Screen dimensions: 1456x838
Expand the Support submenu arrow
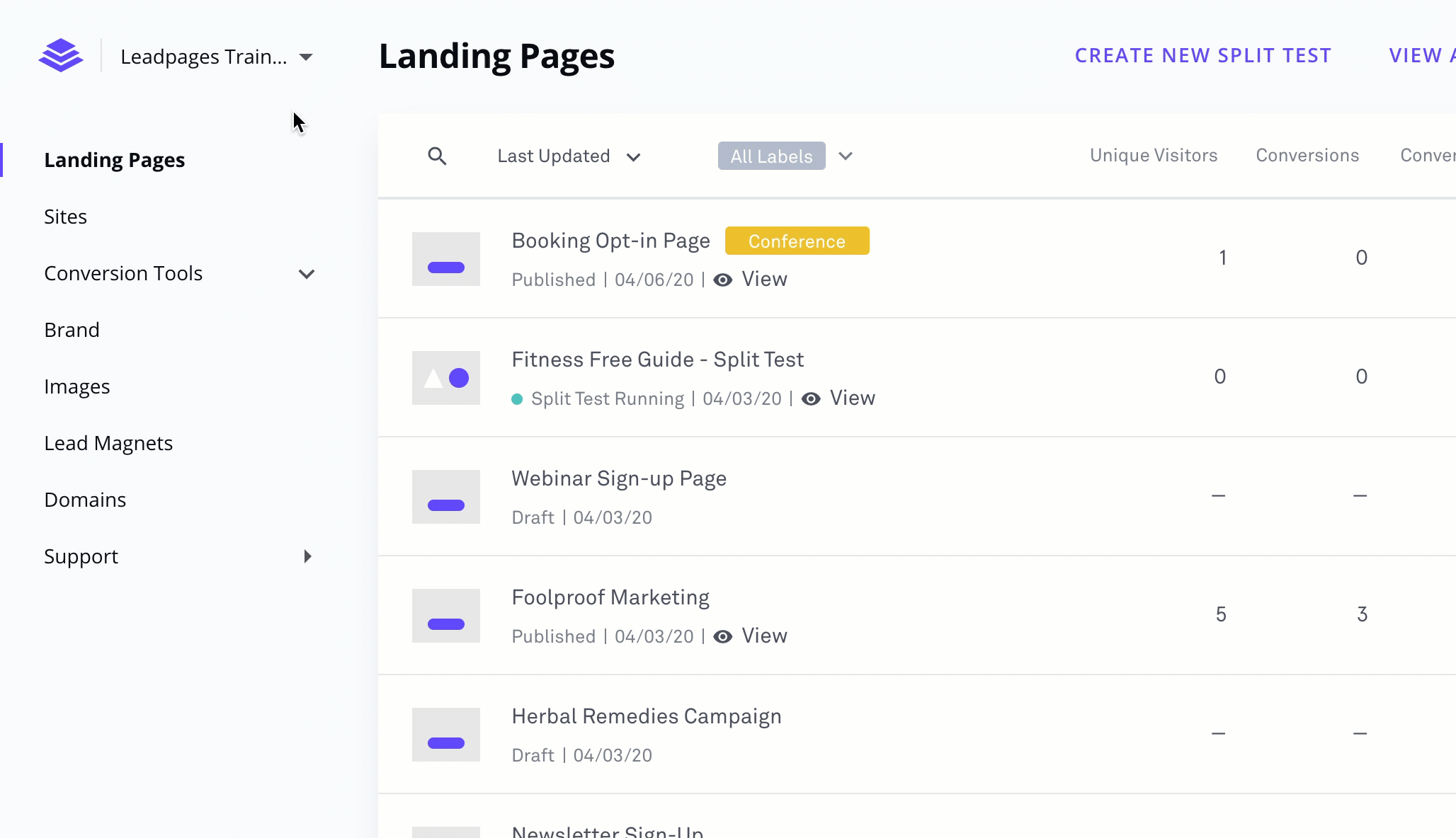tap(307, 556)
